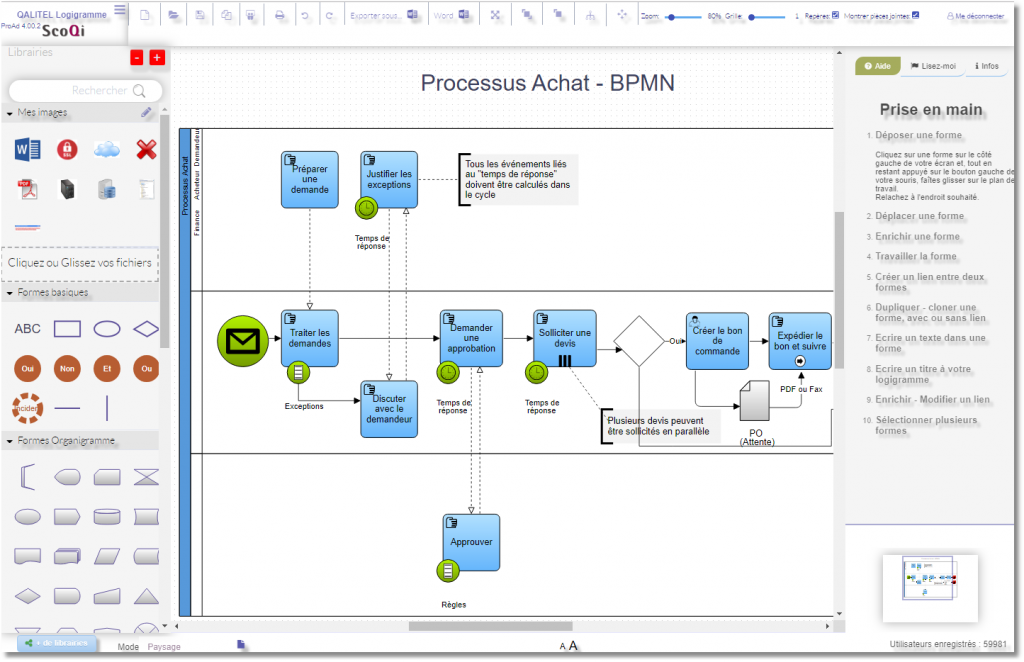Click the Zoom slider handle
This screenshot has height=662, width=1024.
[x=670, y=17]
